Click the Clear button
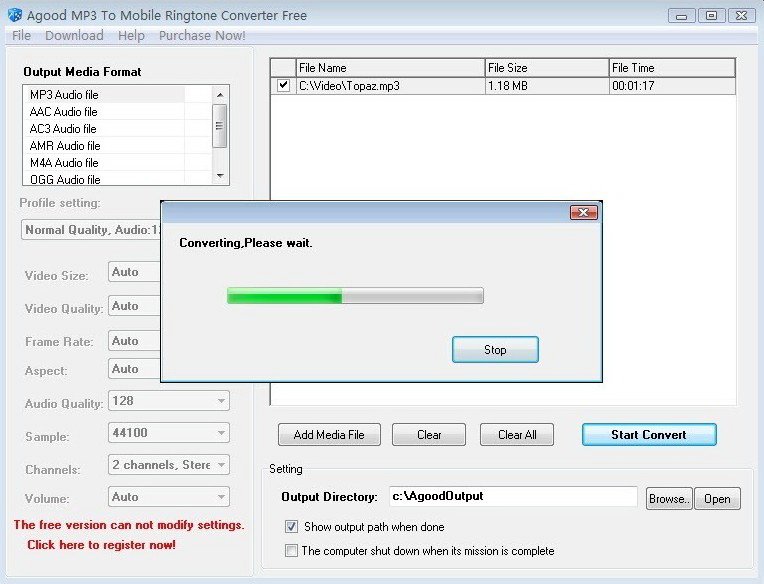 pos(429,434)
